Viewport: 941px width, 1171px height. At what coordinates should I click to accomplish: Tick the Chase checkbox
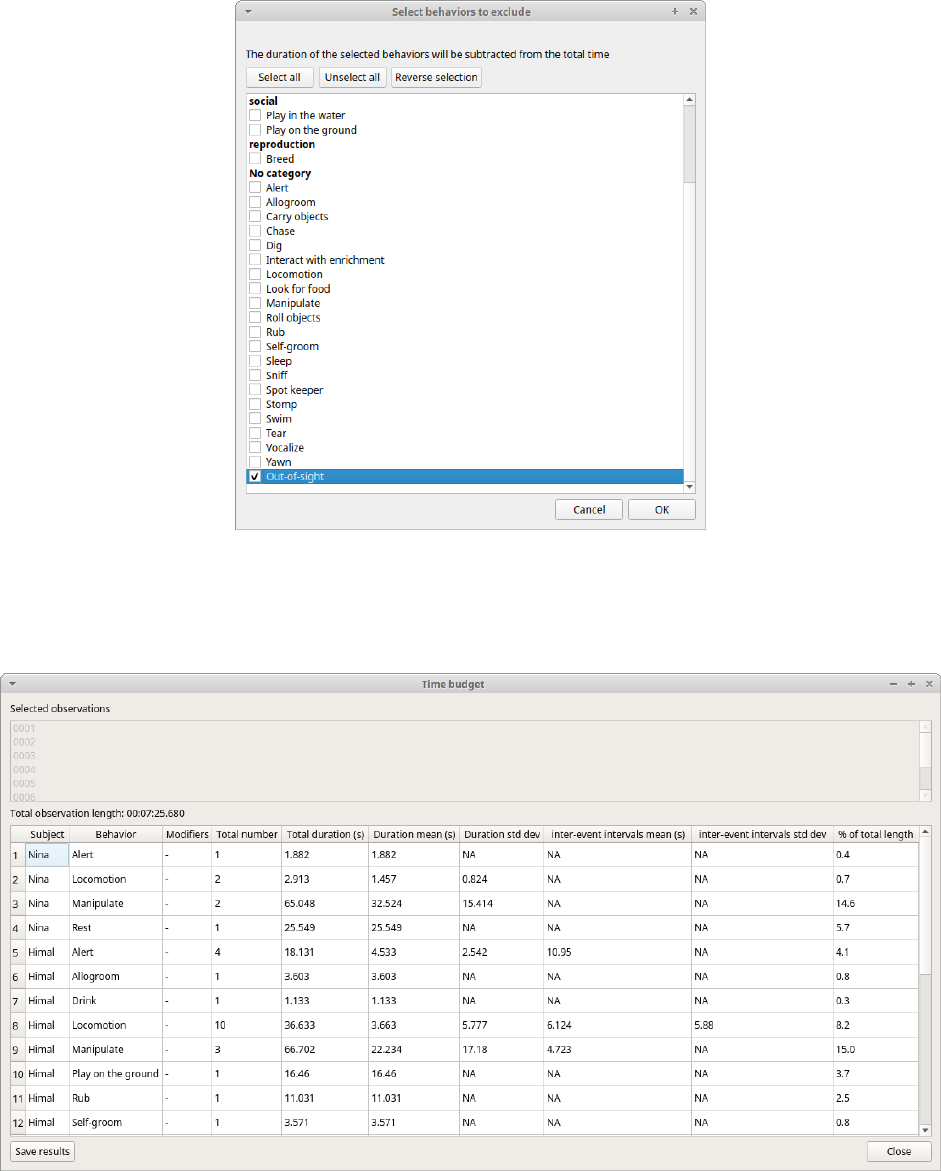255,231
